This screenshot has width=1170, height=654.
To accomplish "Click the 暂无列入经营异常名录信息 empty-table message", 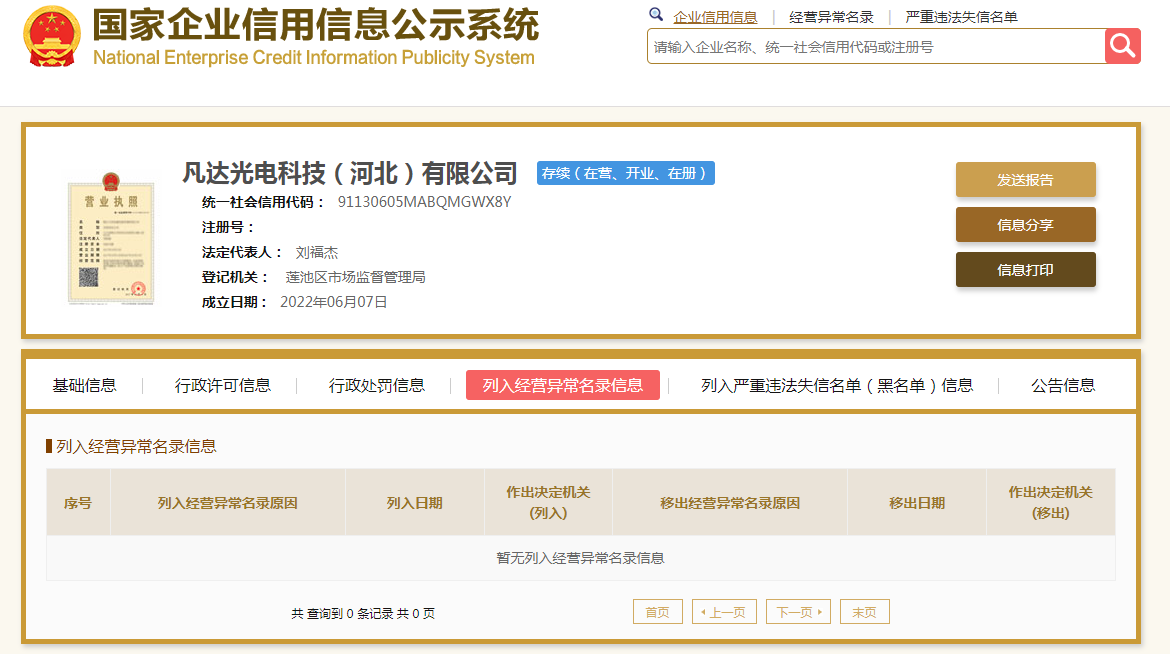I will 581,558.
